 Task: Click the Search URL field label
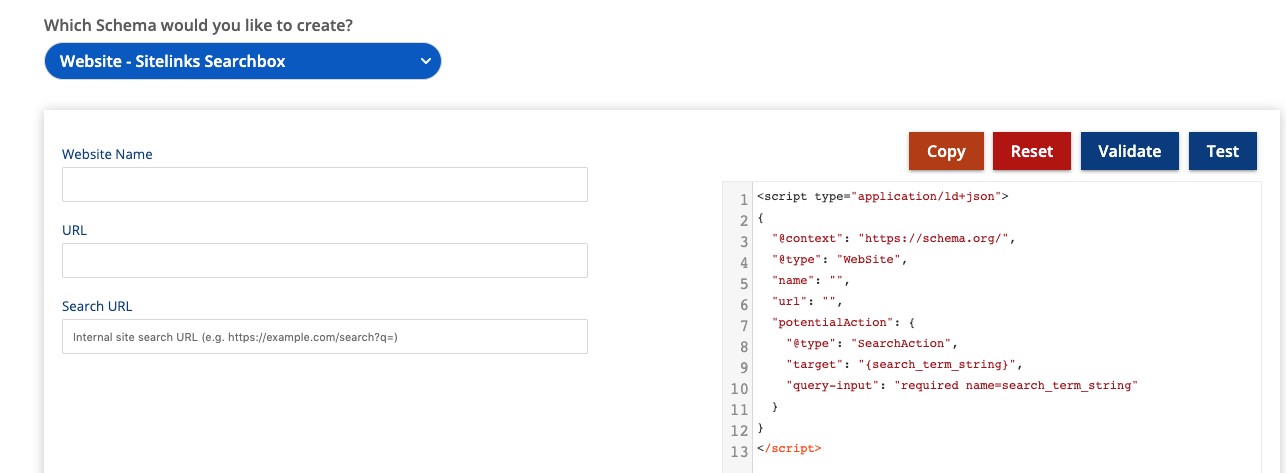tap(97, 306)
